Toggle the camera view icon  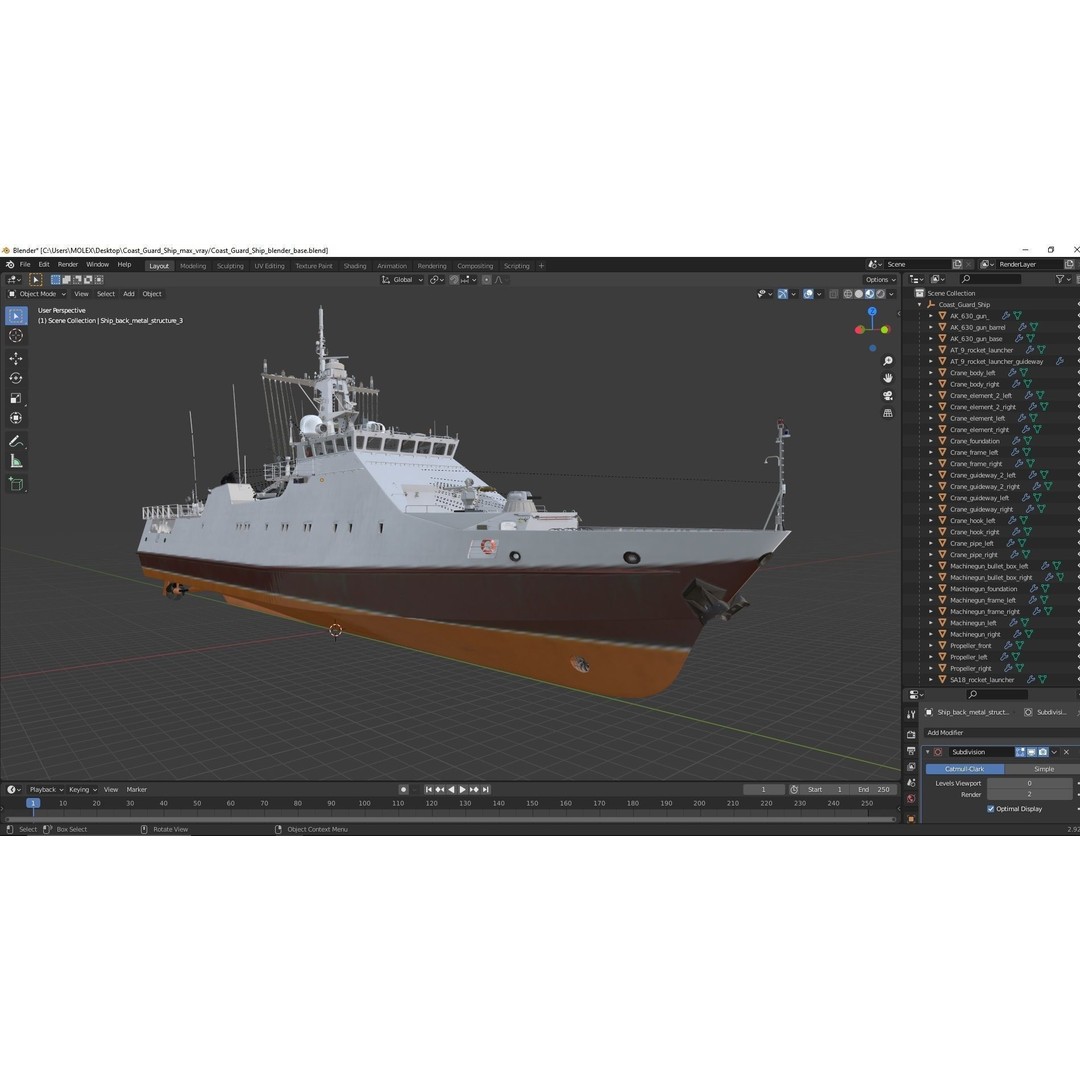[x=888, y=395]
